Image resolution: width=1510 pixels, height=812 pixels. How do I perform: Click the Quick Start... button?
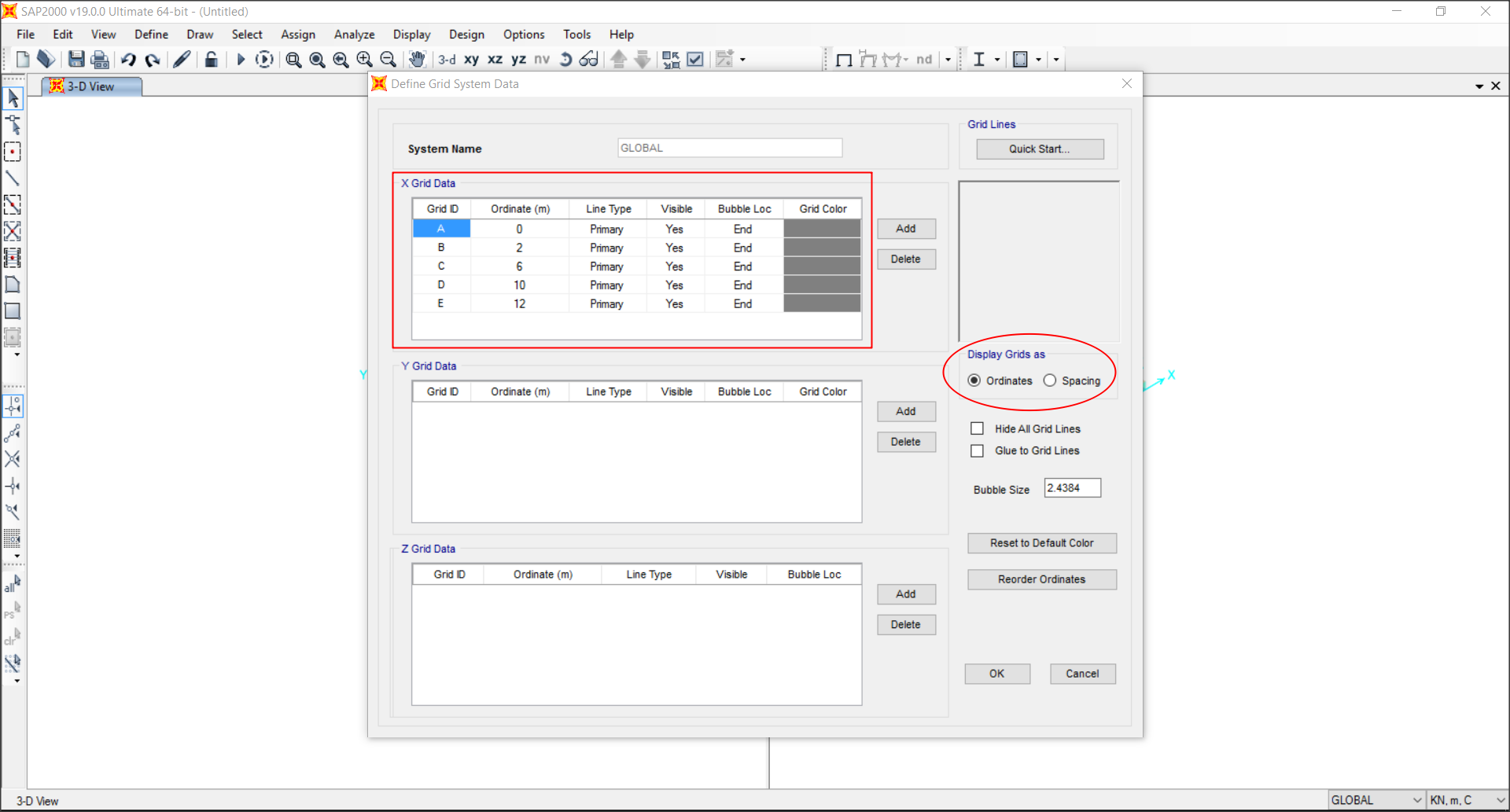[1040, 149]
